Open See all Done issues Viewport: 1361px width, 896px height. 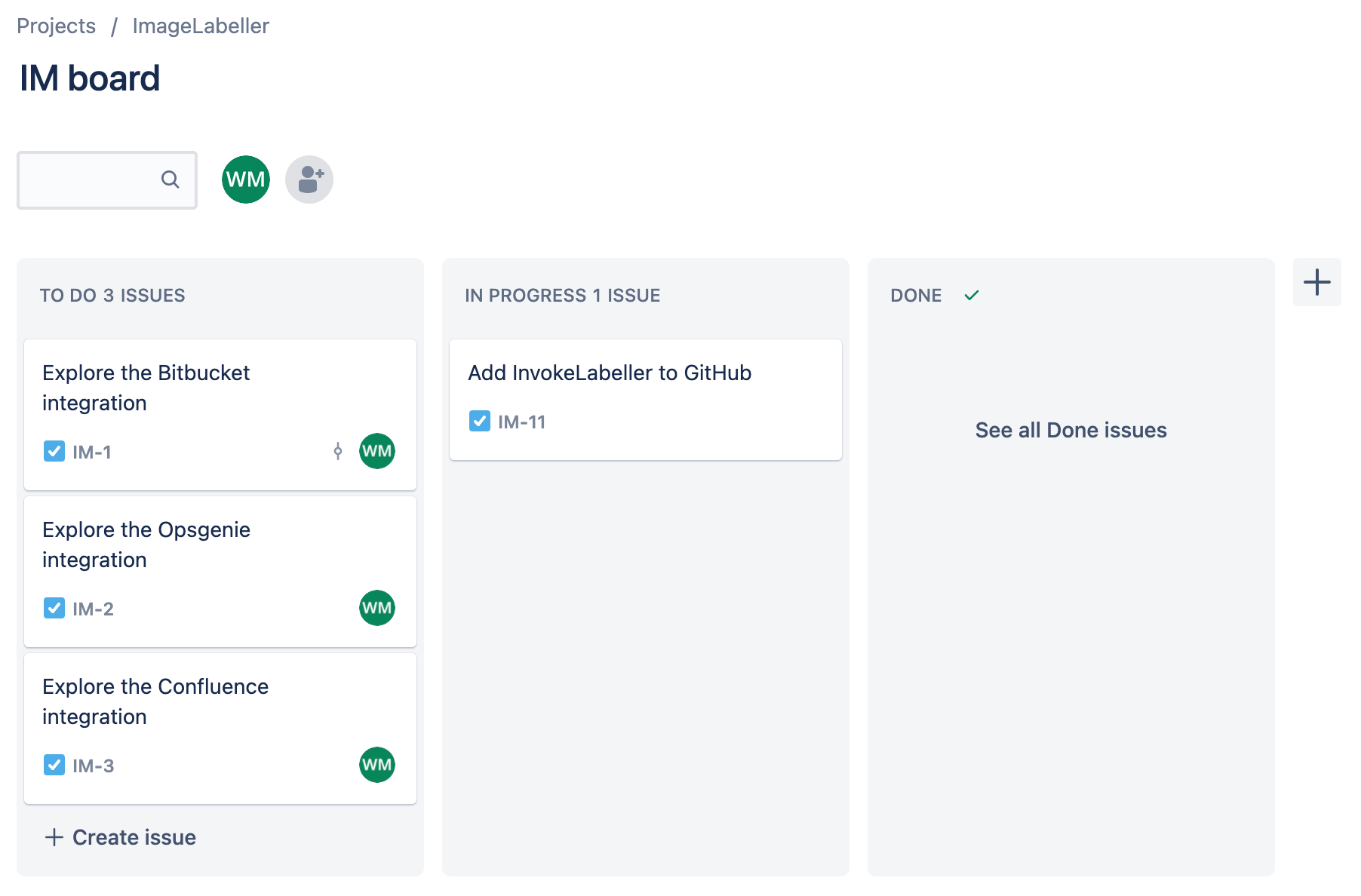coord(1071,430)
